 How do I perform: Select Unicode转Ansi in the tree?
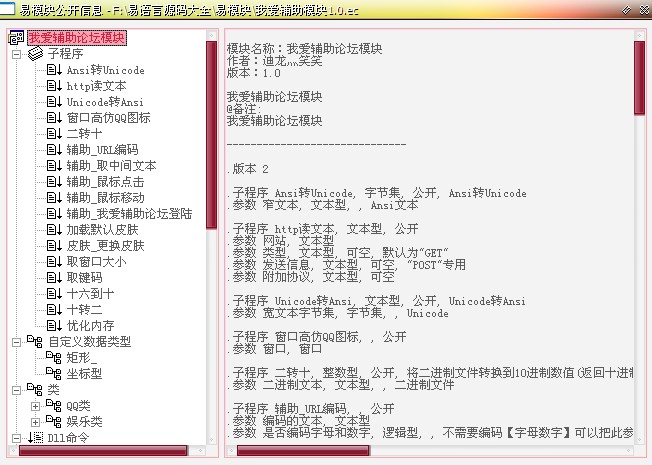[105, 102]
